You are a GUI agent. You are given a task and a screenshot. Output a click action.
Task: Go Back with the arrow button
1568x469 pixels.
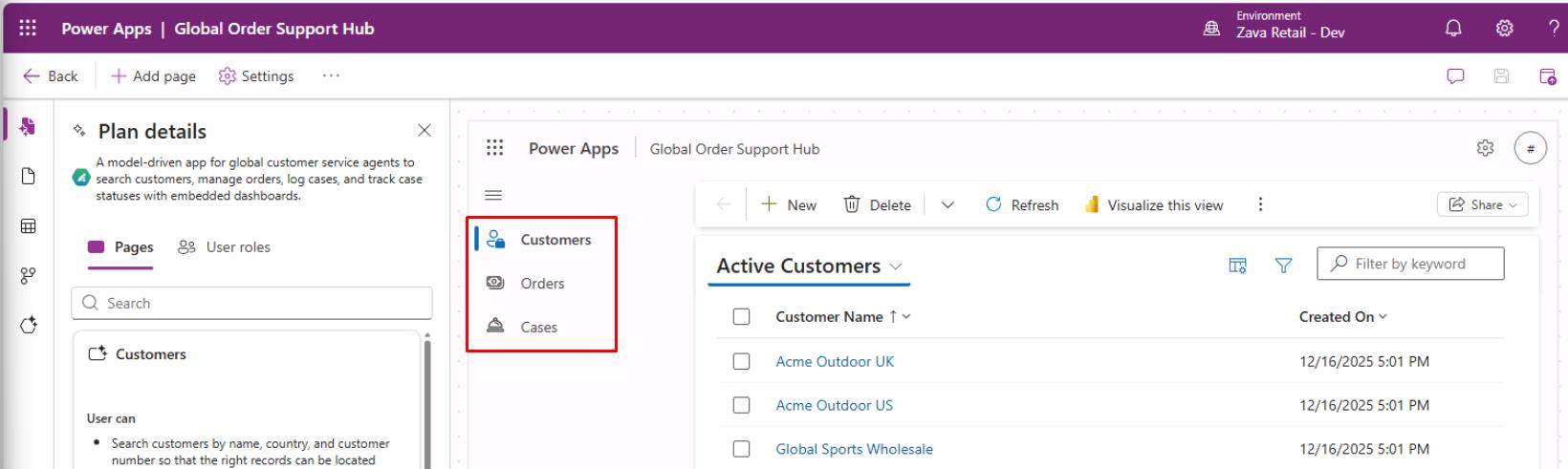[51, 76]
